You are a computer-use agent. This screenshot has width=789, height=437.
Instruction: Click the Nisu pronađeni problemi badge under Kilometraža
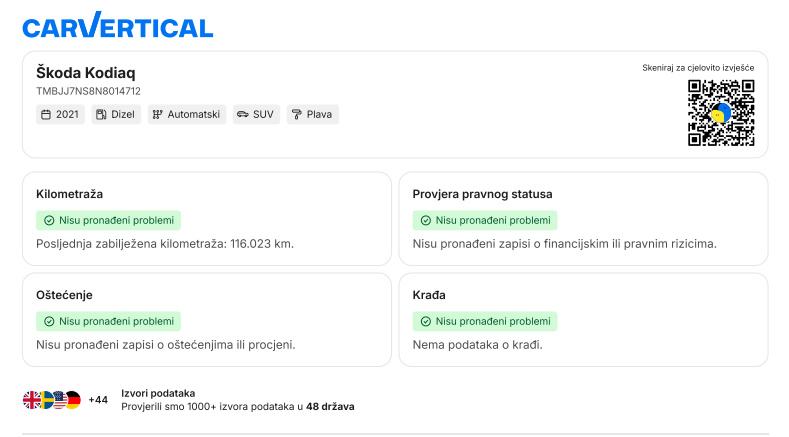point(108,221)
